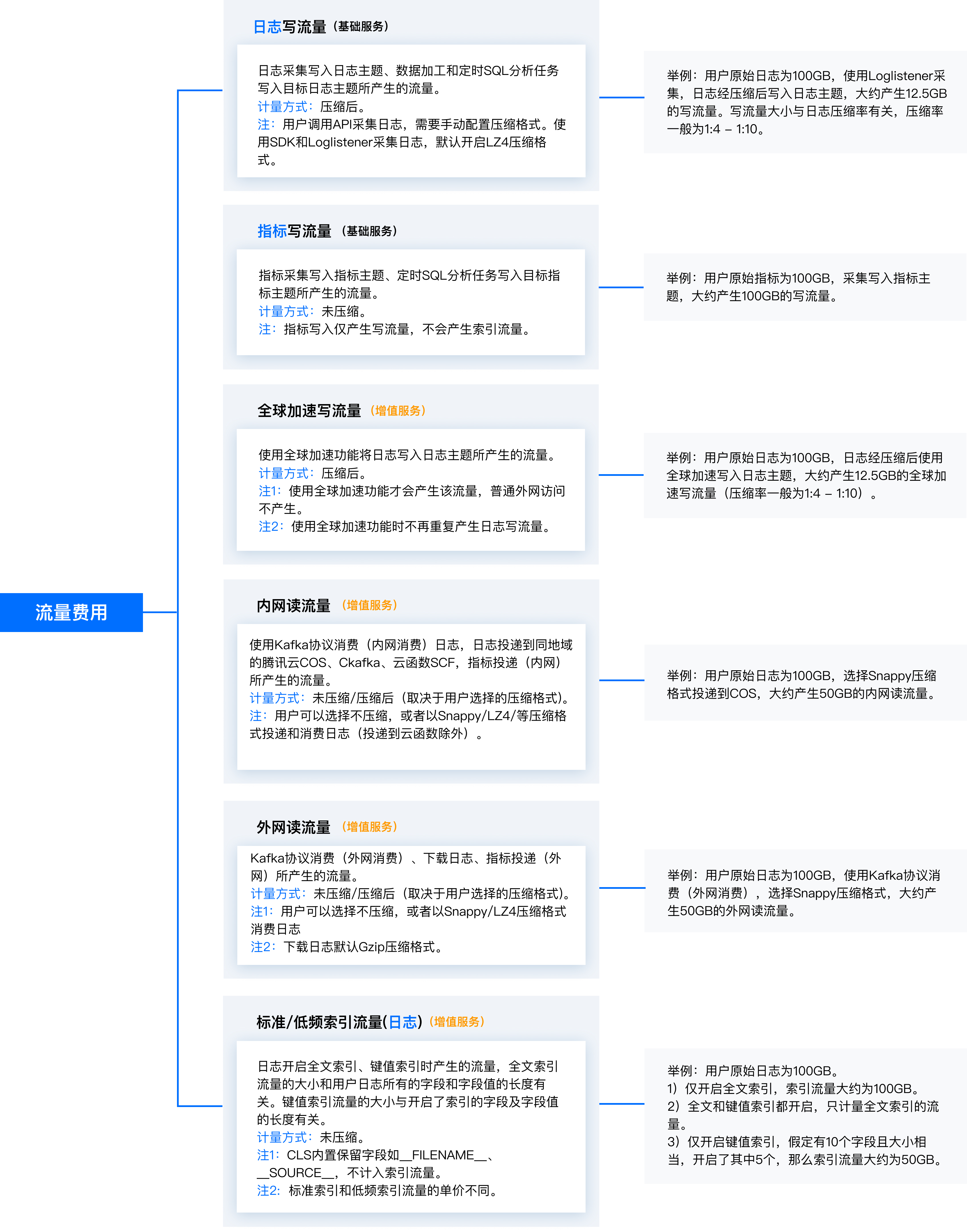Click the 全球加速写流量 section heading
The image size is (967, 1232).
309,410
